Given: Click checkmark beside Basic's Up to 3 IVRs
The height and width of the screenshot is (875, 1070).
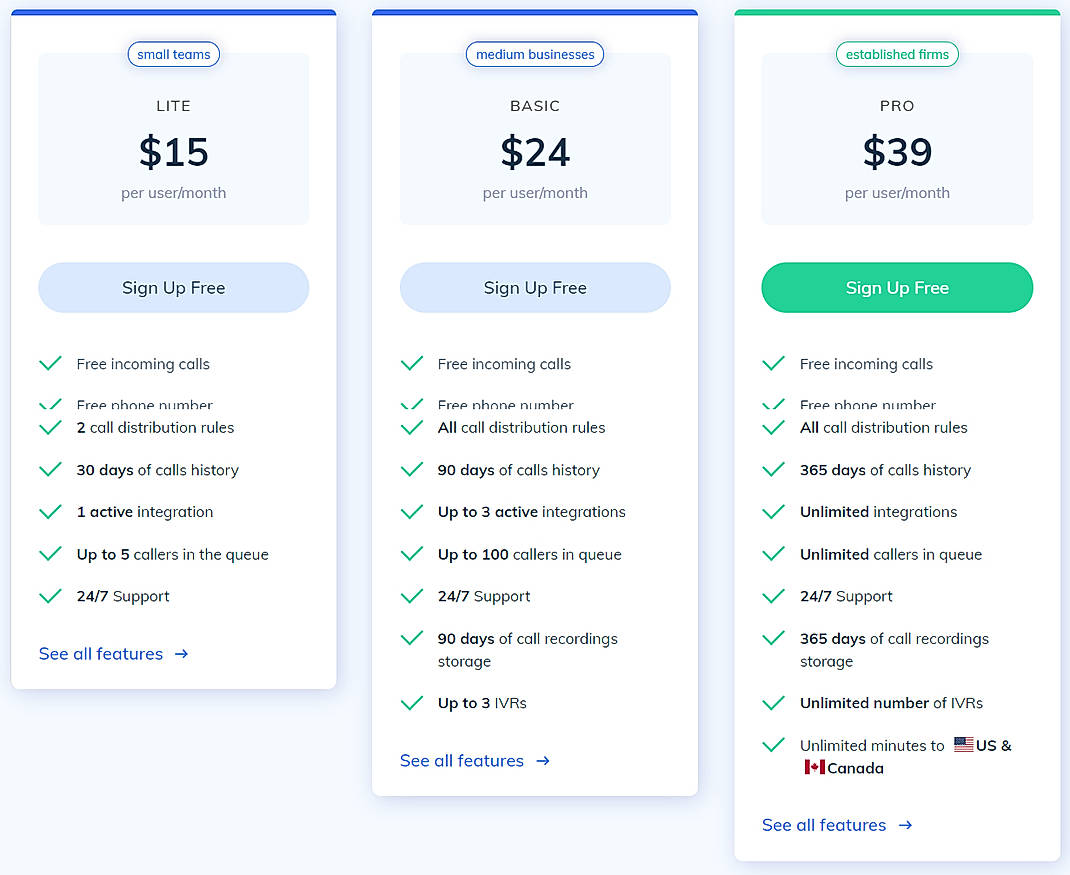Looking at the screenshot, I should 411,703.
